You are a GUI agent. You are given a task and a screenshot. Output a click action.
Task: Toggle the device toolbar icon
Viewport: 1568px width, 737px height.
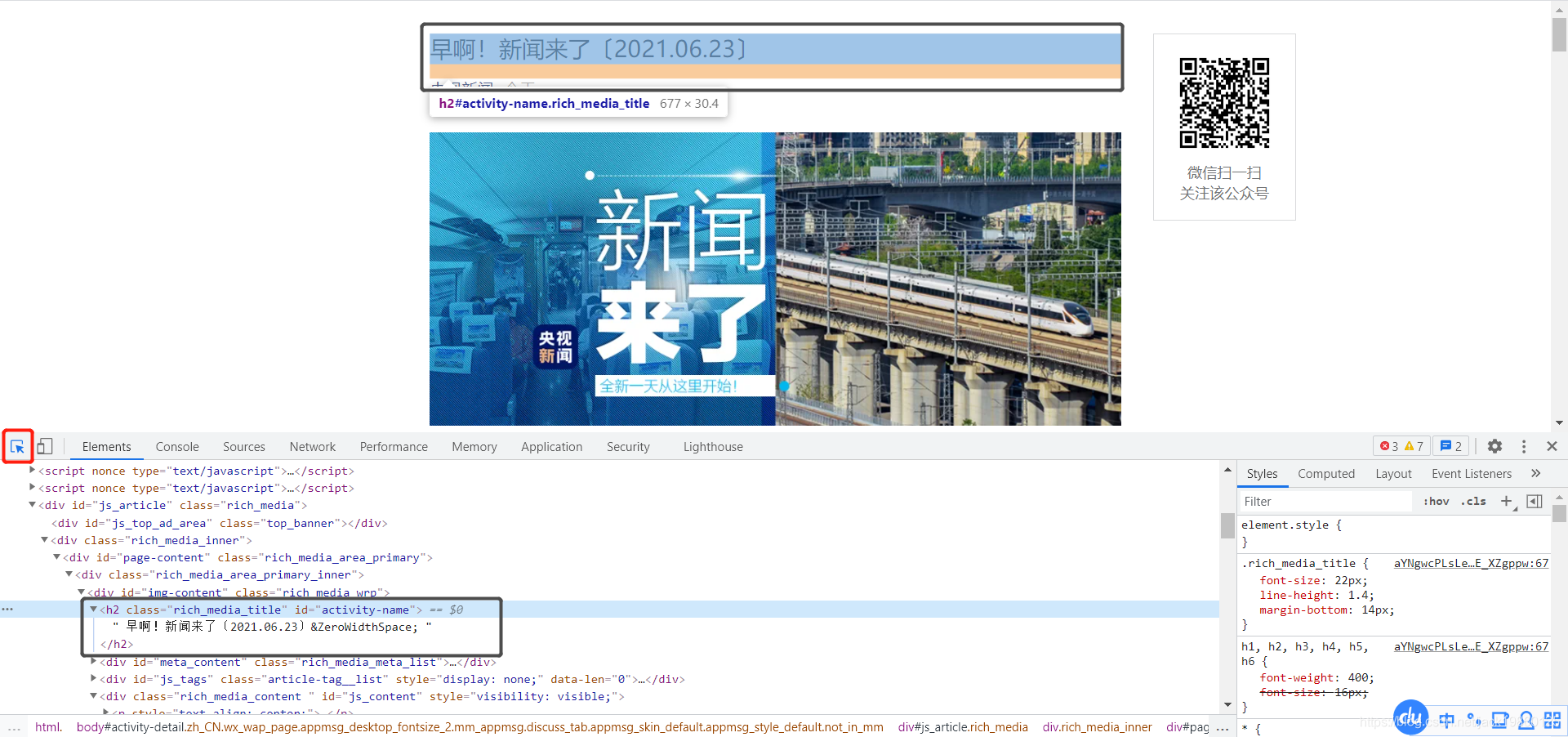[x=45, y=446]
